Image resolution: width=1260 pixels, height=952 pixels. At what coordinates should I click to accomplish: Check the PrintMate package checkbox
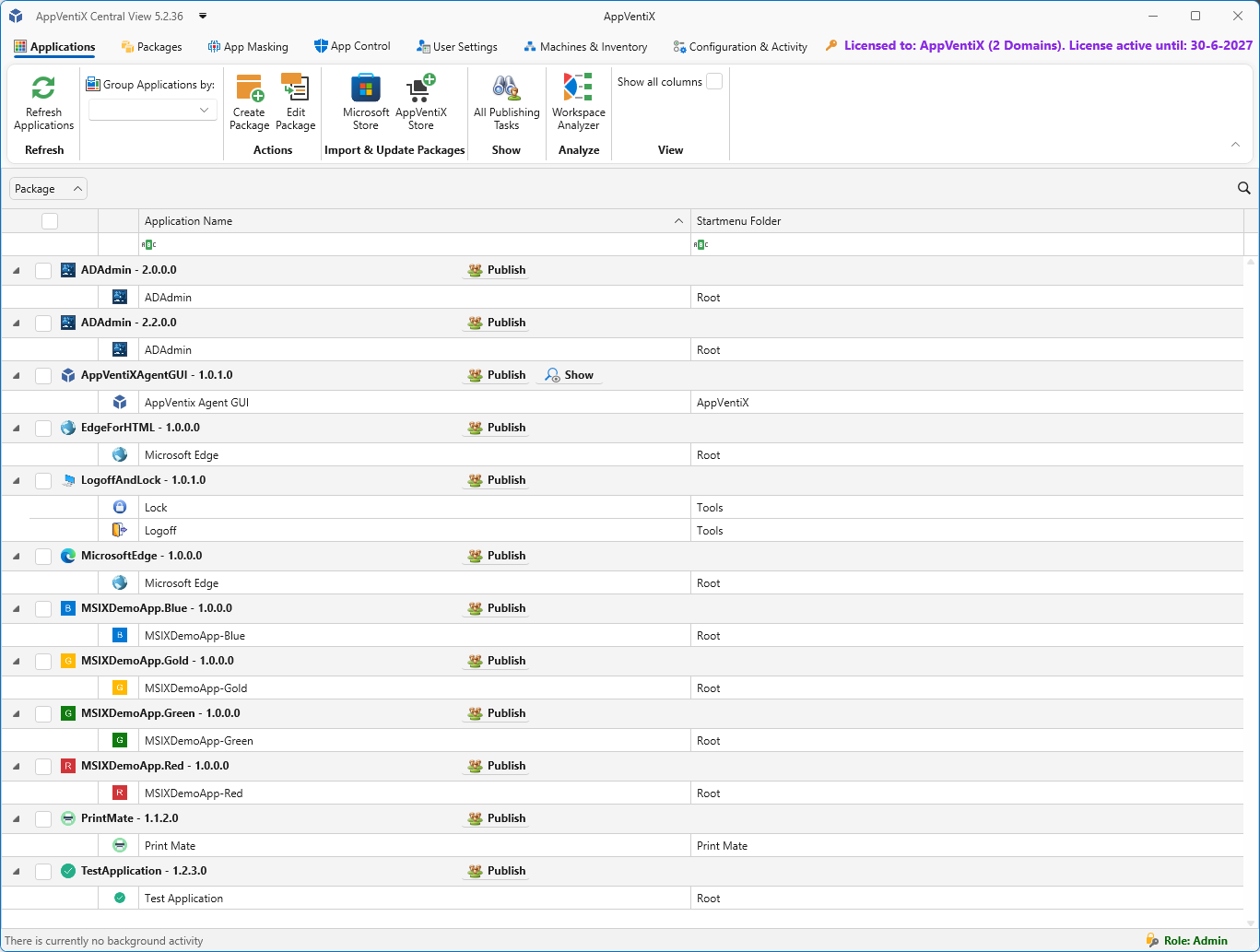tap(43, 819)
